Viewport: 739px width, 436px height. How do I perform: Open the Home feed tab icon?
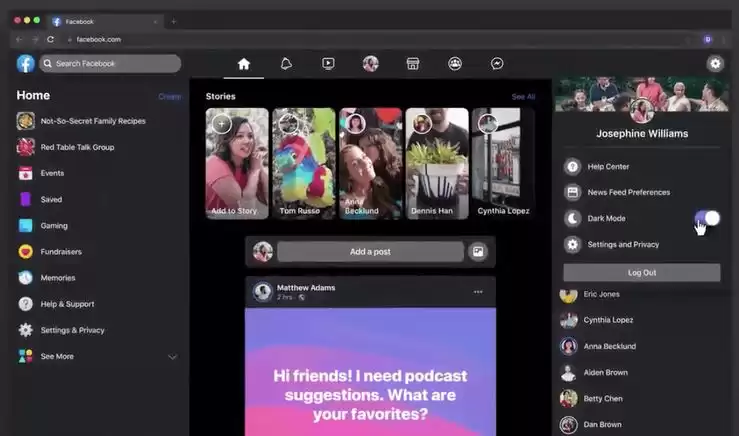[244, 64]
